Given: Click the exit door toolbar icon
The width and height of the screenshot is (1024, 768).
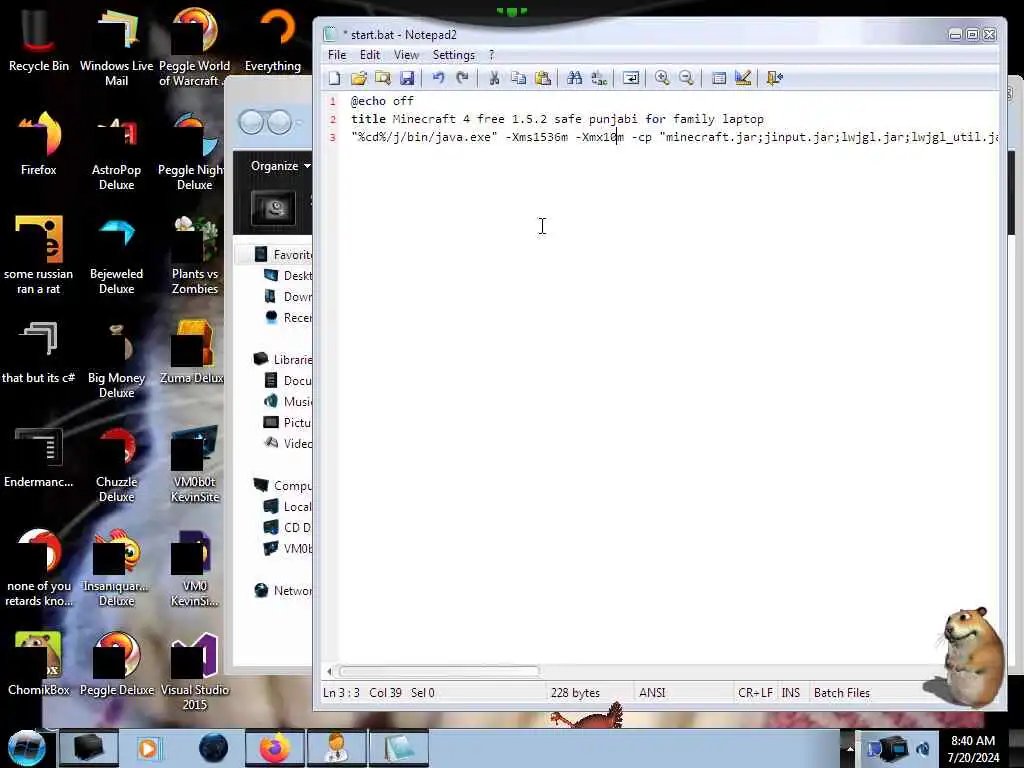Looking at the screenshot, I should pyautogui.click(x=775, y=78).
